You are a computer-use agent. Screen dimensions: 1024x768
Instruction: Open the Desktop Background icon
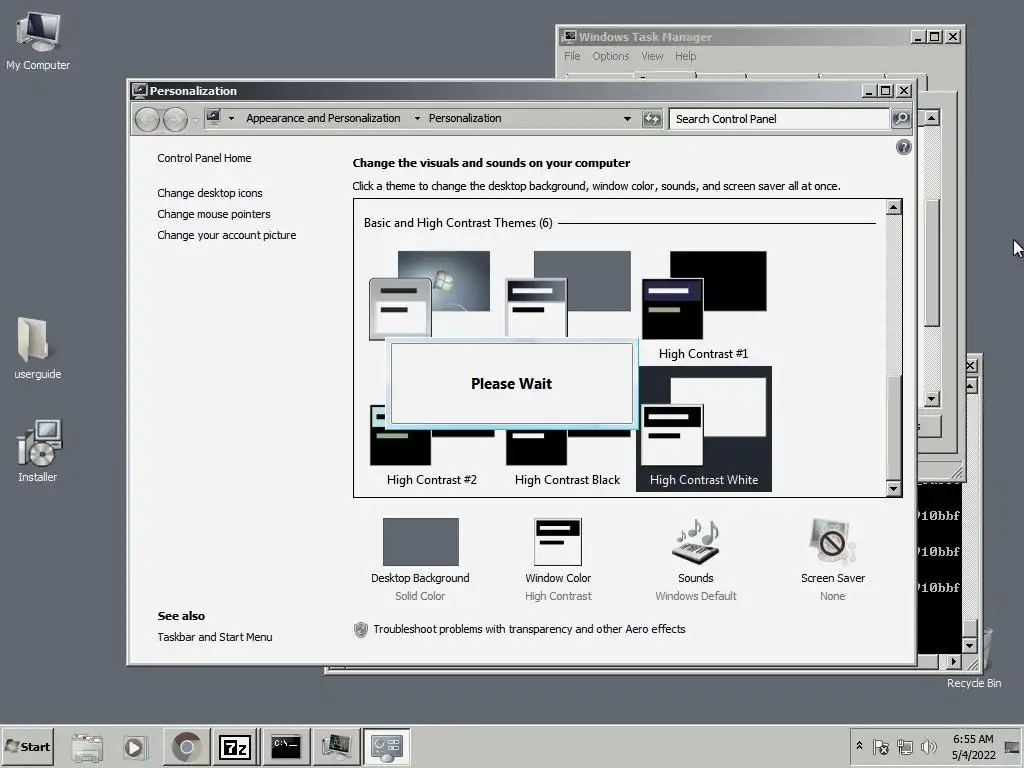421,542
